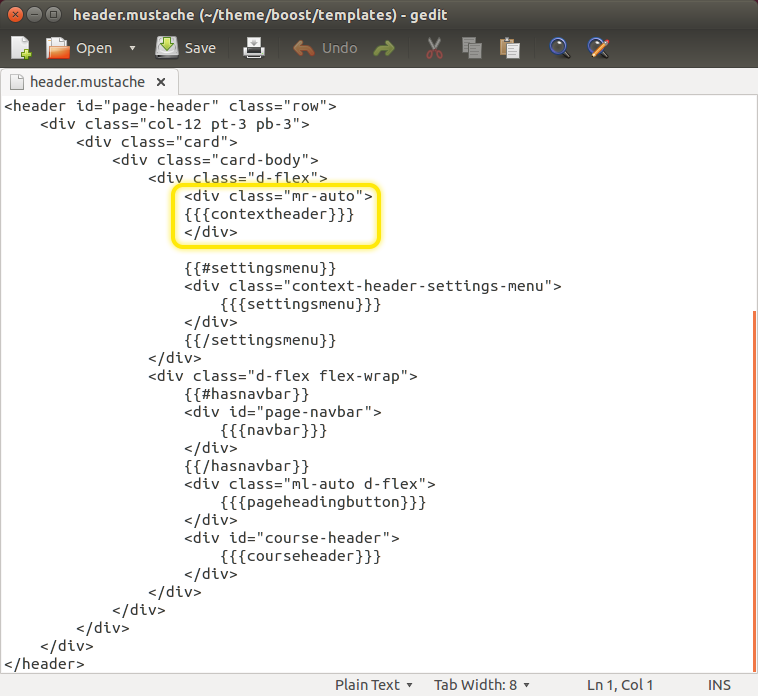Click the '{{#settingsmenu}}' line

260,268
